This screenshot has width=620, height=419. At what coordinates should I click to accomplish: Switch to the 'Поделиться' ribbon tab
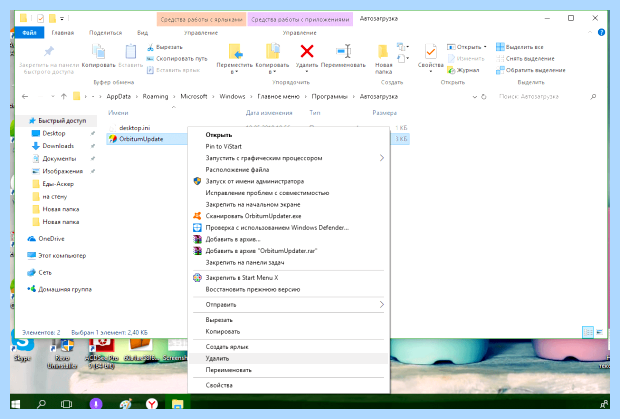coord(106,33)
